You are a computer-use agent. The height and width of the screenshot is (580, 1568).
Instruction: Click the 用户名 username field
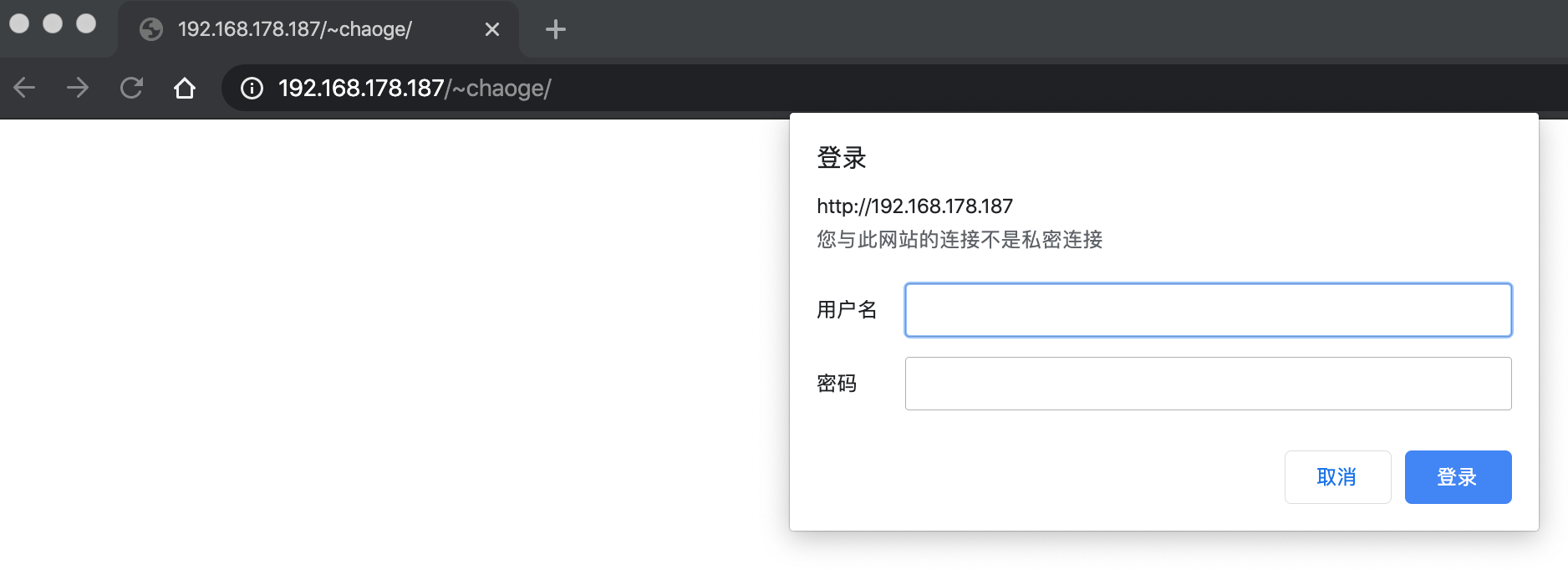[x=1208, y=310]
